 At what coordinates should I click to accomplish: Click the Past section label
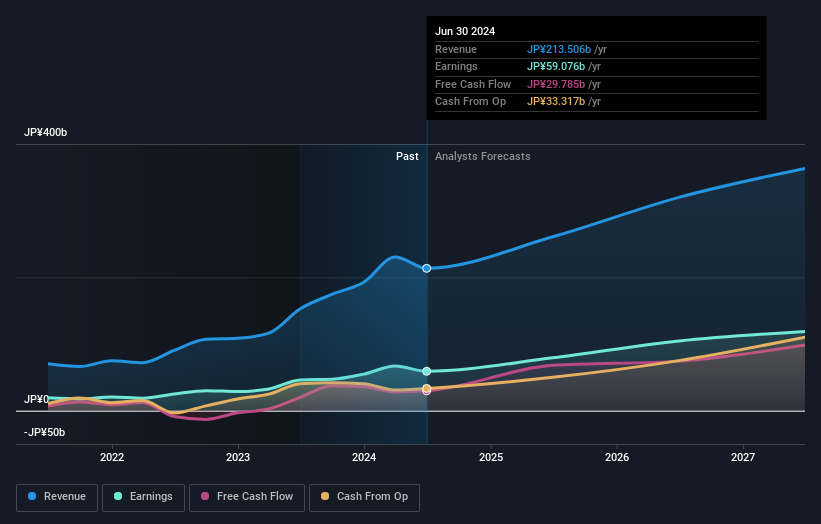pyautogui.click(x=407, y=156)
